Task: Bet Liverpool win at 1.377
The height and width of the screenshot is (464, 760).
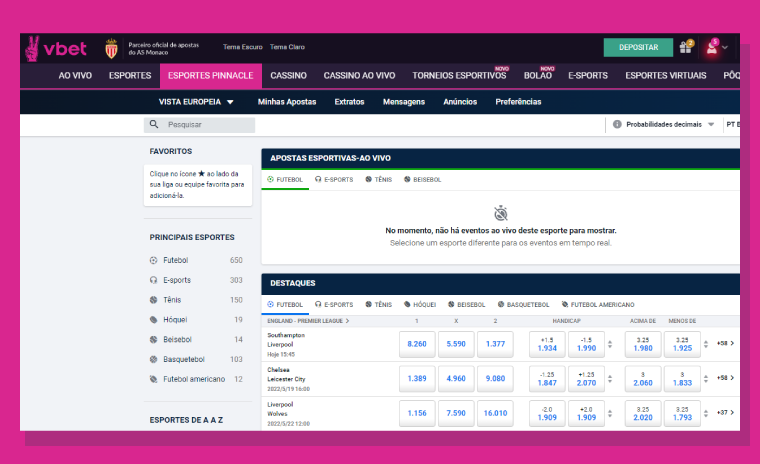Action: point(495,344)
